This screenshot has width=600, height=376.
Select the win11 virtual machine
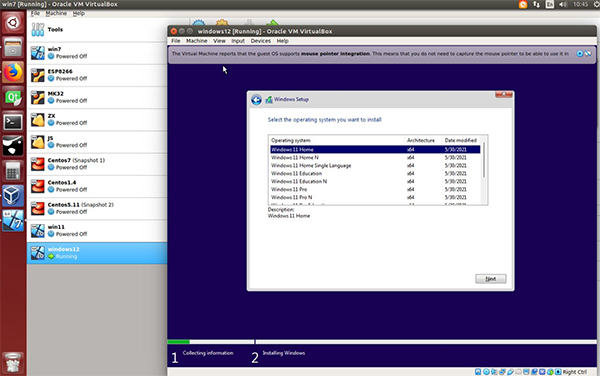[98, 230]
